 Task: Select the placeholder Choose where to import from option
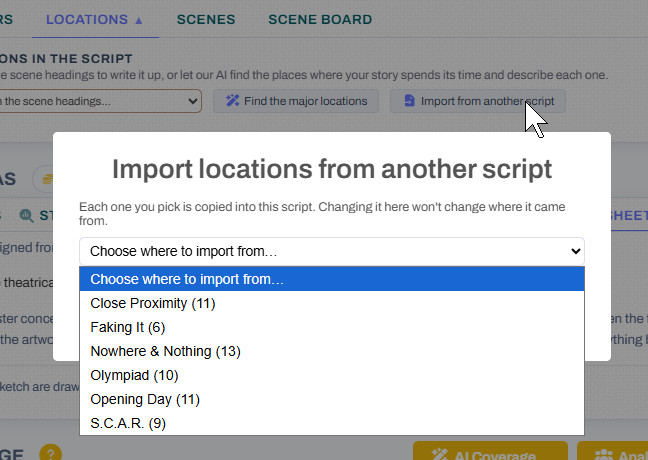332,279
